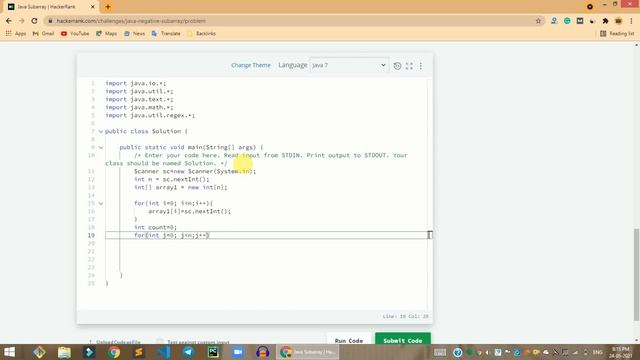The width and height of the screenshot is (640, 360).
Task: Tick Test against custom input checkbox
Action: (x=160, y=342)
